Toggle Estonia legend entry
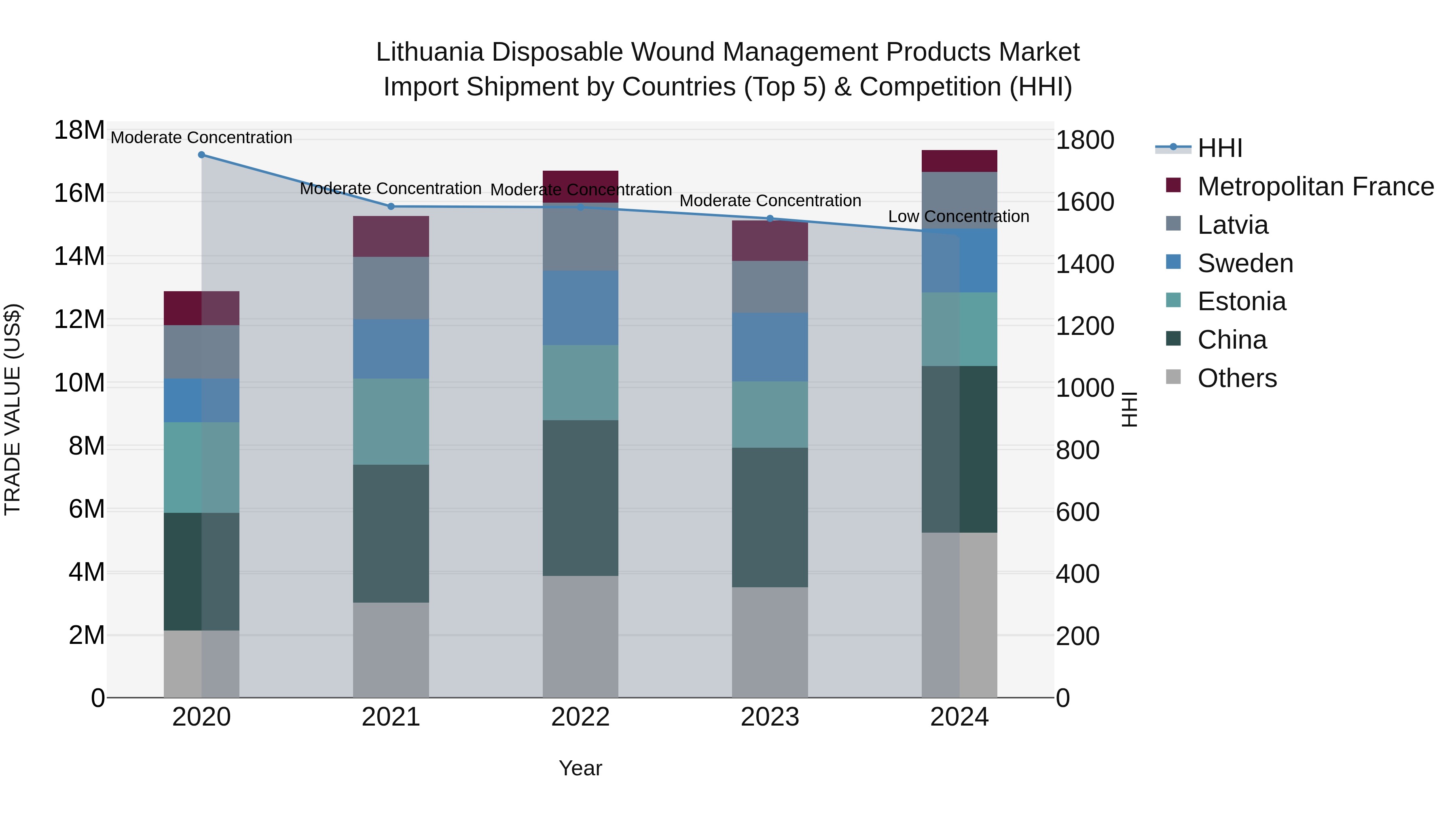The width and height of the screenshot is (1456, 819). [x=1226, y=301]
